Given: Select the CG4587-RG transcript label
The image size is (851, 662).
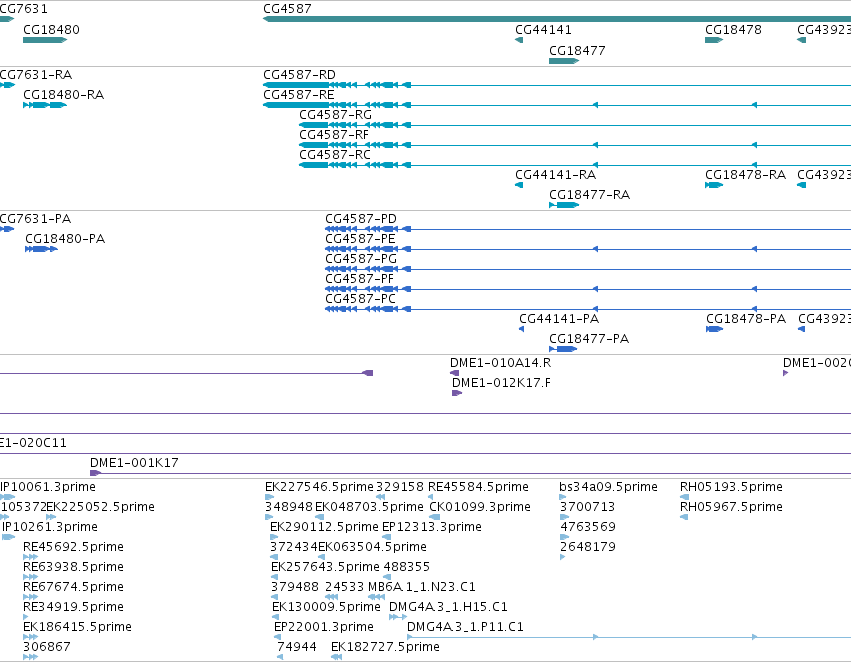Looking at the screenshot, I should [335, 114].
